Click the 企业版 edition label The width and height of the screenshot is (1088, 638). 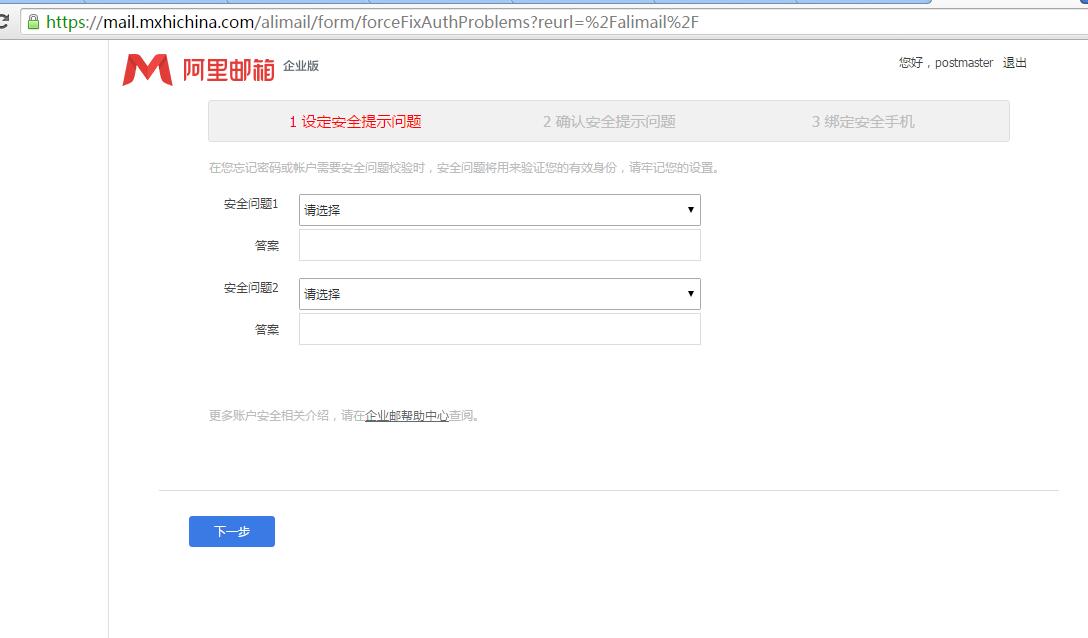click(301, 66)
